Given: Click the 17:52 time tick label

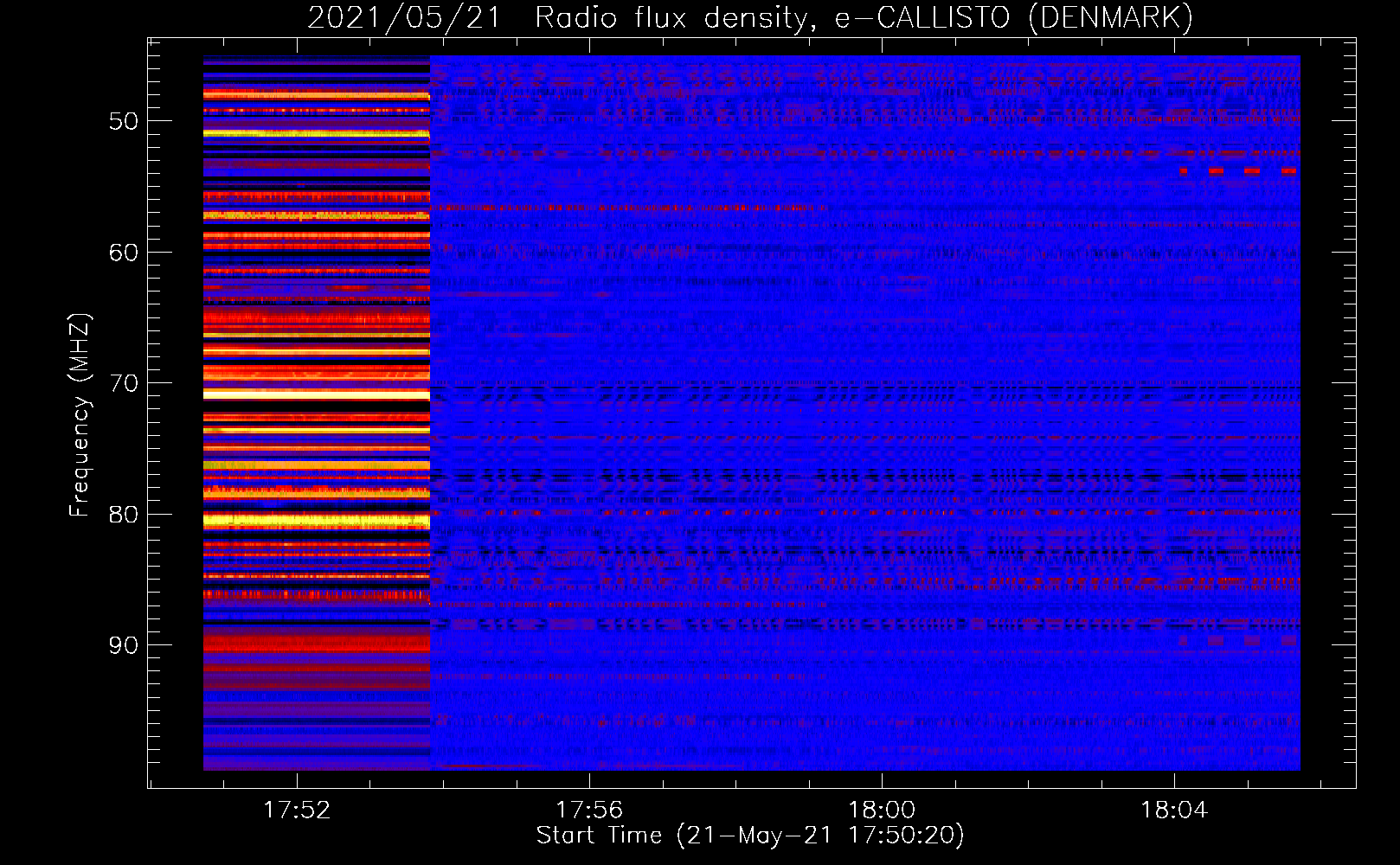Looking at the screenshot, I should [297, 811].
